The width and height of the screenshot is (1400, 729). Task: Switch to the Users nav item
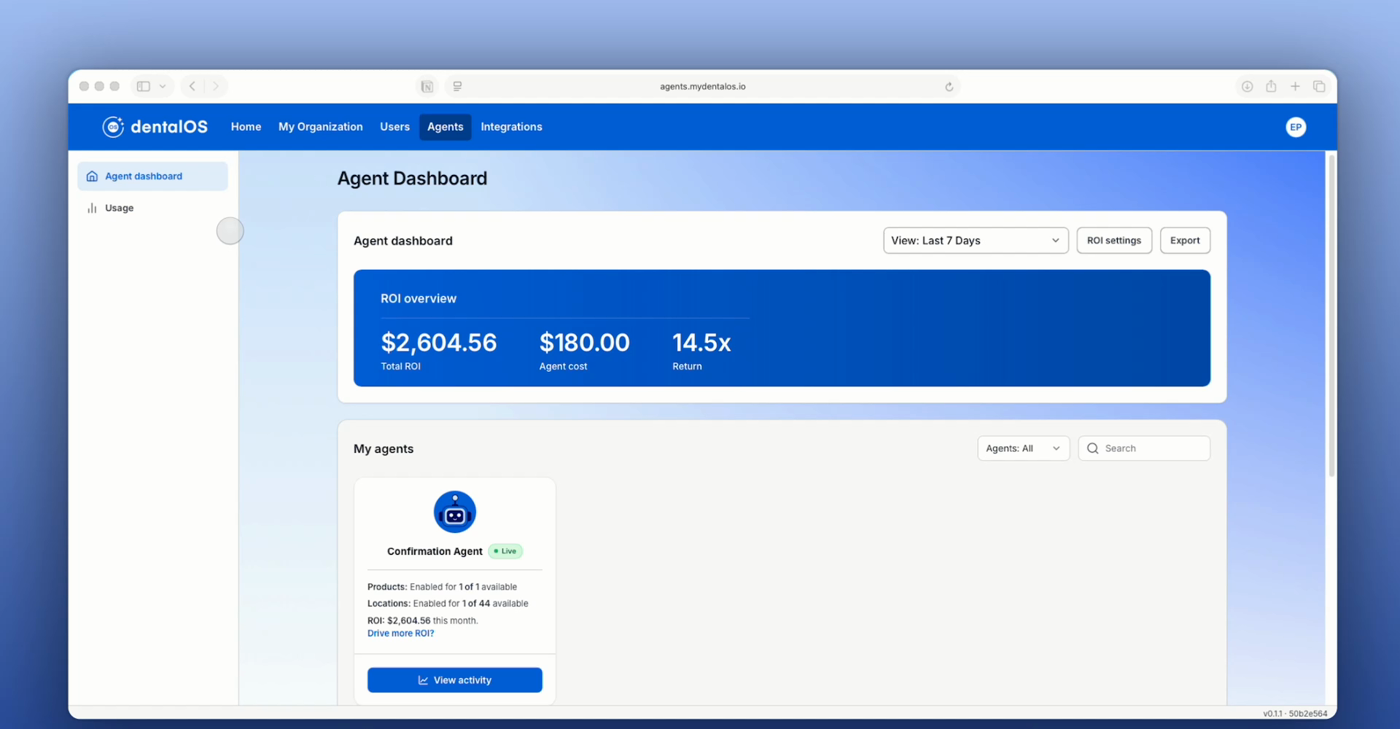pyautogui.click(x=395, y=127)
